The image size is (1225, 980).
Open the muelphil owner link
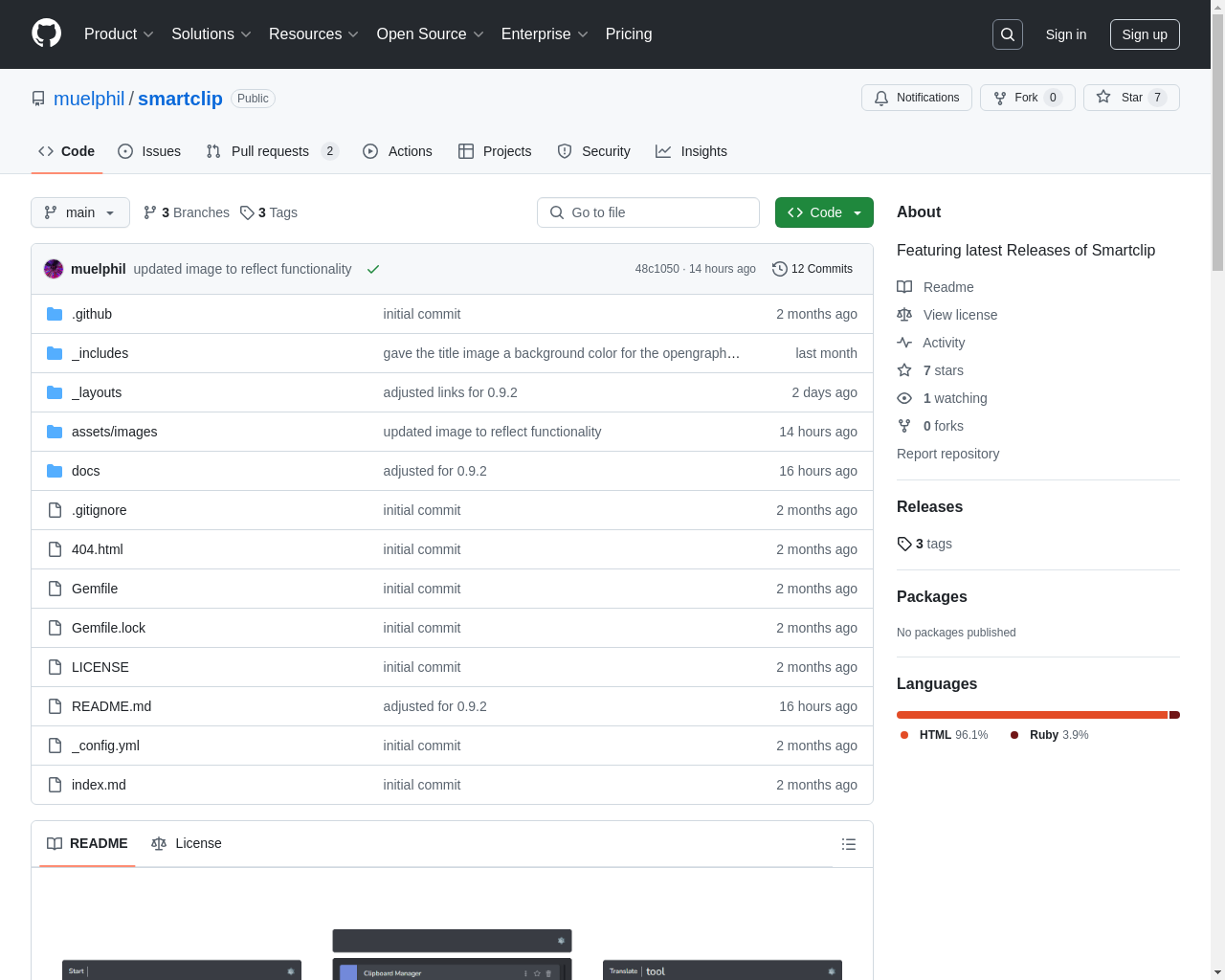[89, 99]
